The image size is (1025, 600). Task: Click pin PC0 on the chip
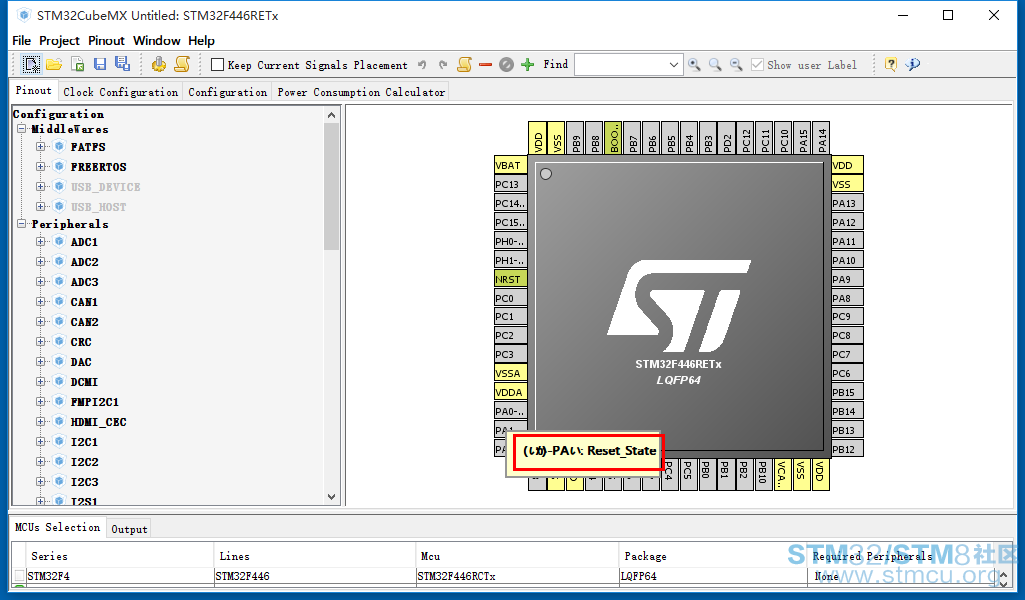(511, 298)
